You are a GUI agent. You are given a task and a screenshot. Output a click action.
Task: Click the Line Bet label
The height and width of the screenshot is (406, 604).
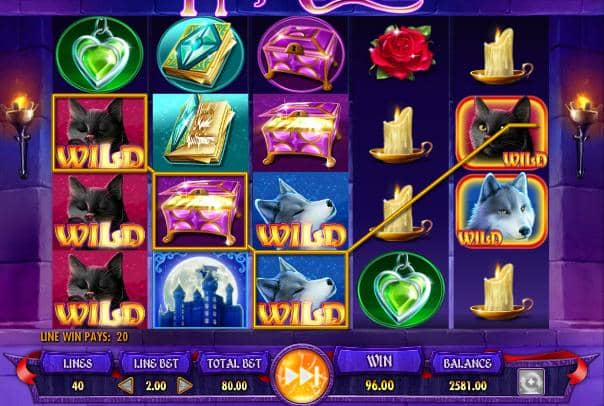[x=156, y=363]
